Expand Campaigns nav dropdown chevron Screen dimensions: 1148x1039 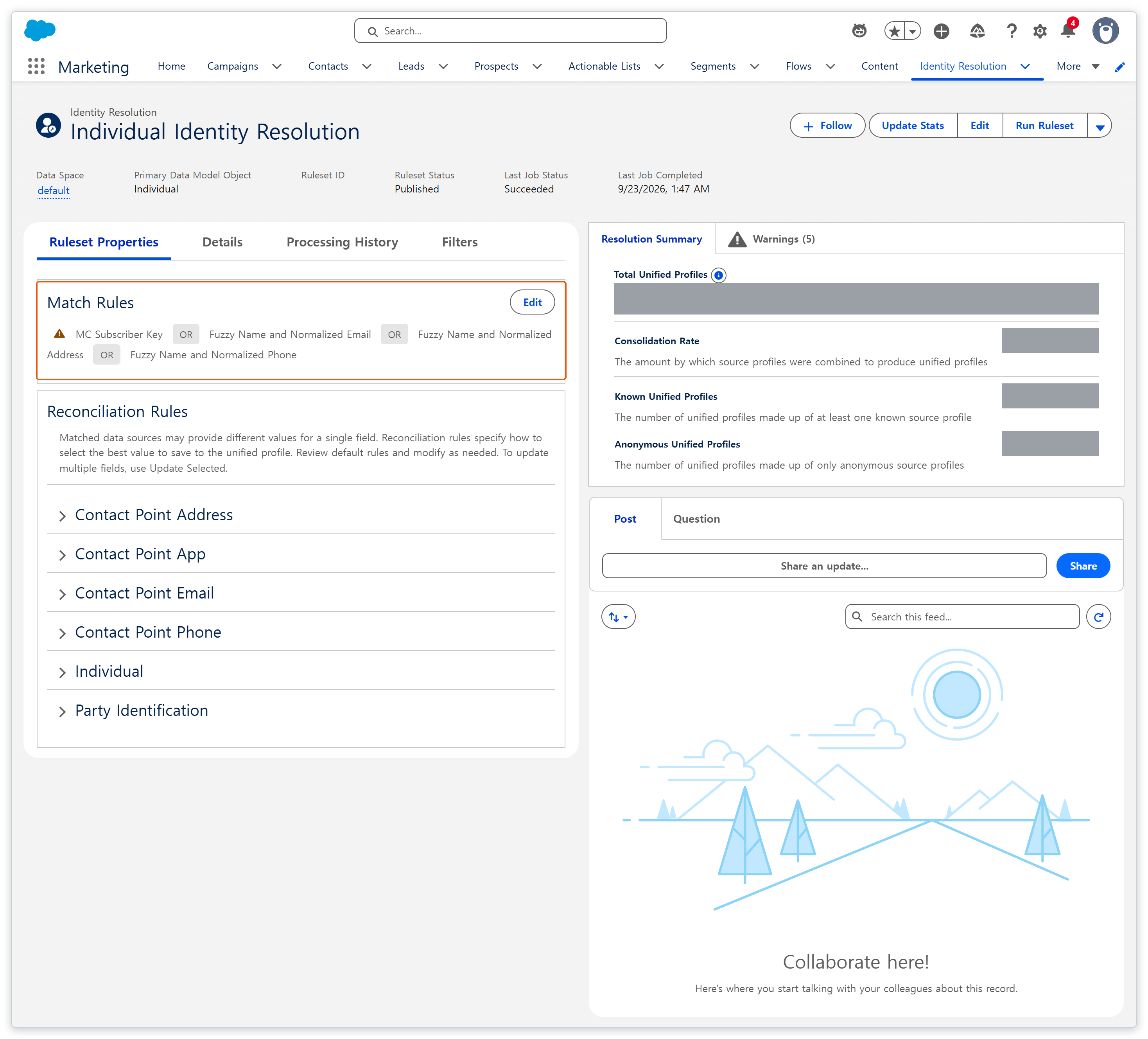[277, 66]
